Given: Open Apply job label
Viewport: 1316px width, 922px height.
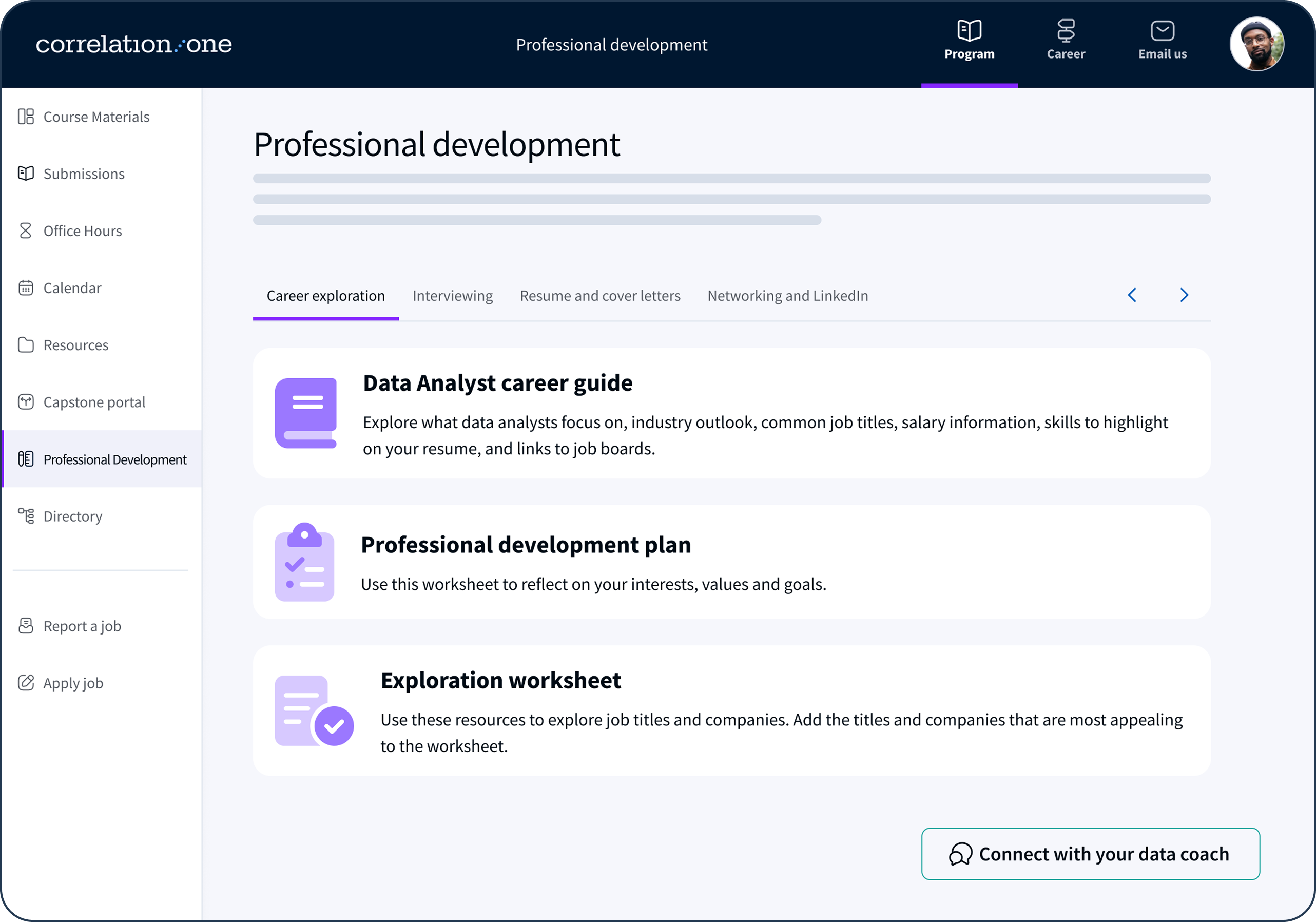Looking at the screenshot, I should [73, 683].
